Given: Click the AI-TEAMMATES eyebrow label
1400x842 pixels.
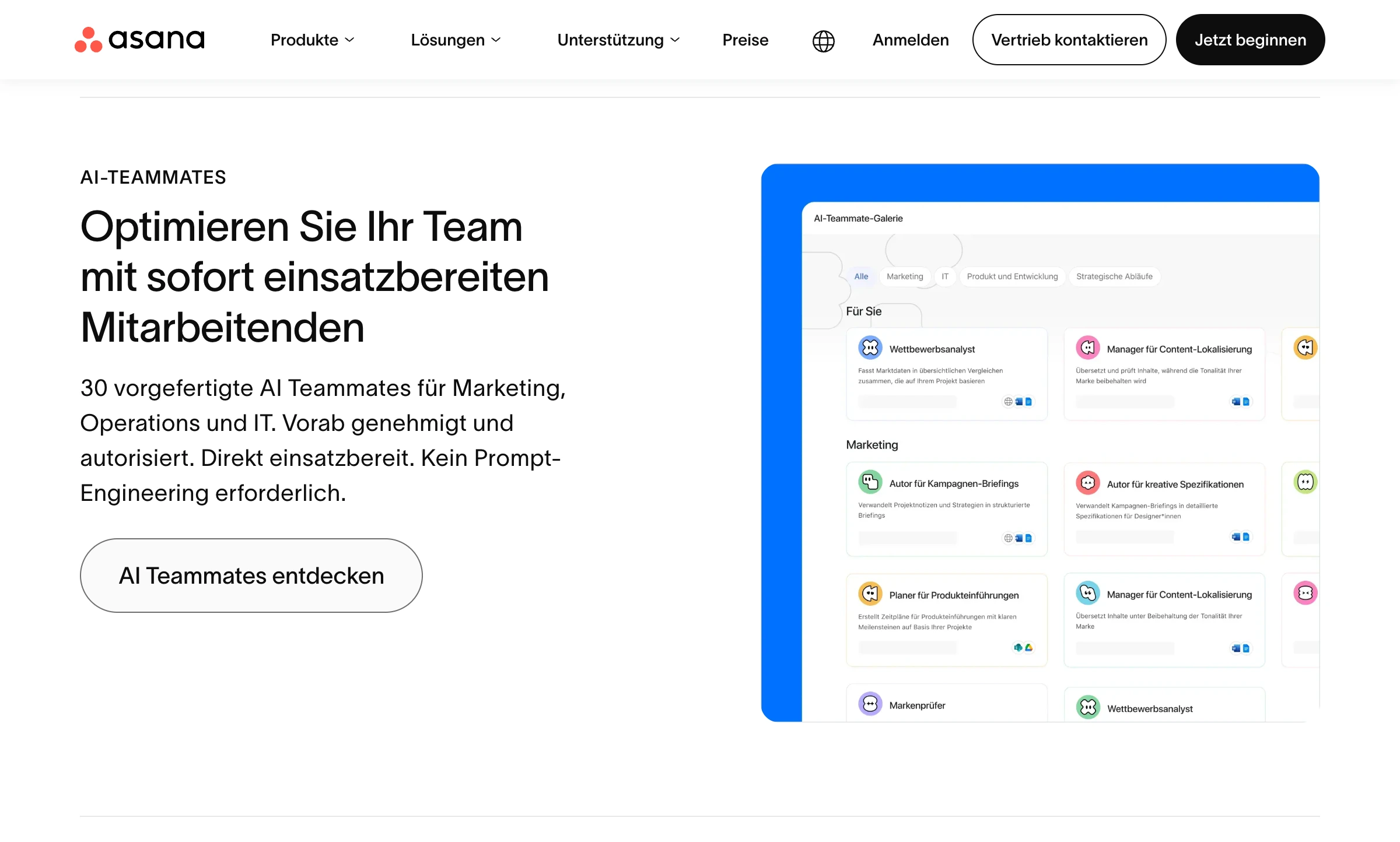Looking at the screenshot, I should pyautogui.click(x=153, y=177).
